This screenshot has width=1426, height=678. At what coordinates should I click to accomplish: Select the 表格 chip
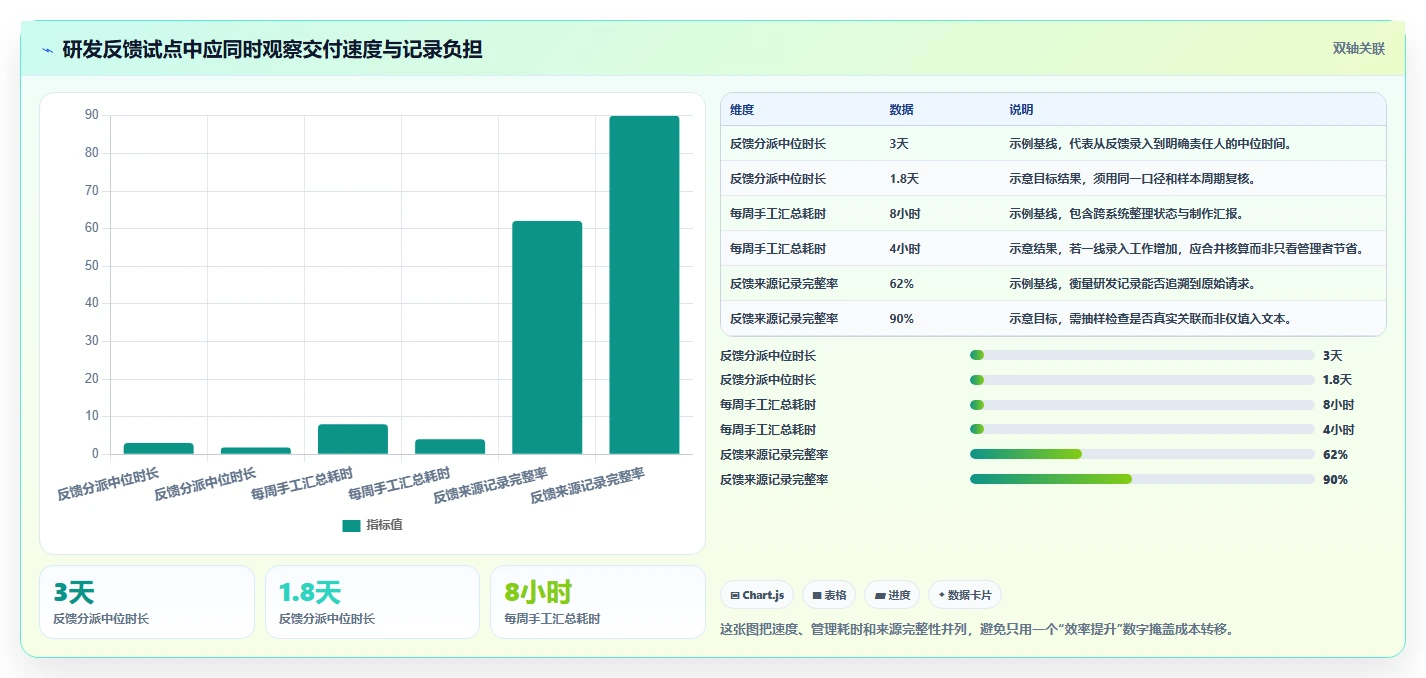coord(829,595)
